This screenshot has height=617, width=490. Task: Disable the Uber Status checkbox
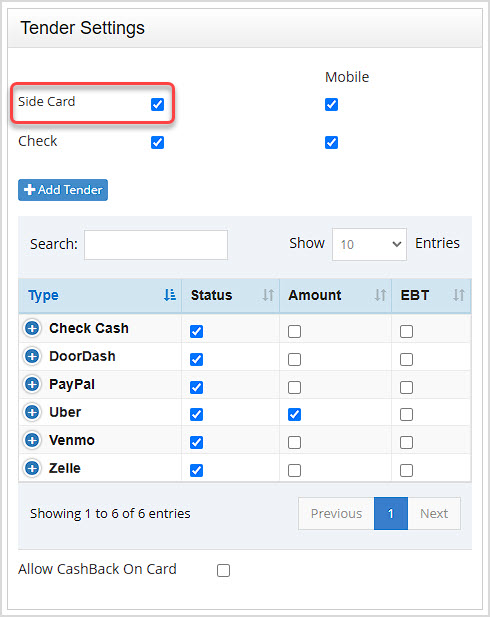pos(196,414)
